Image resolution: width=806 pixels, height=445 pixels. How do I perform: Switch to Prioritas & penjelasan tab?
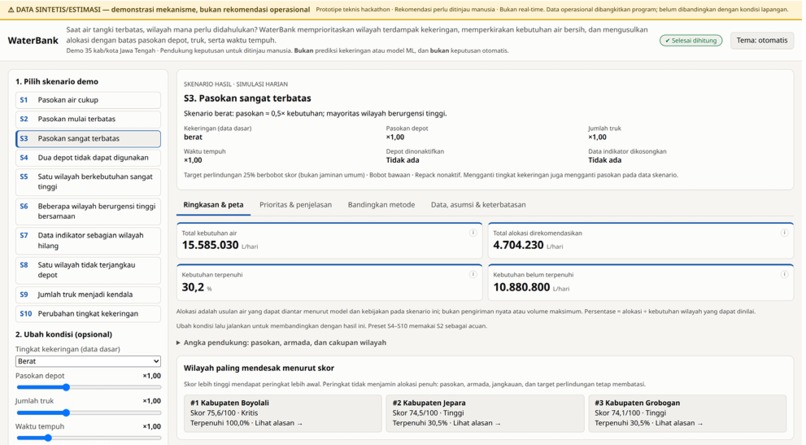point(296,205)
